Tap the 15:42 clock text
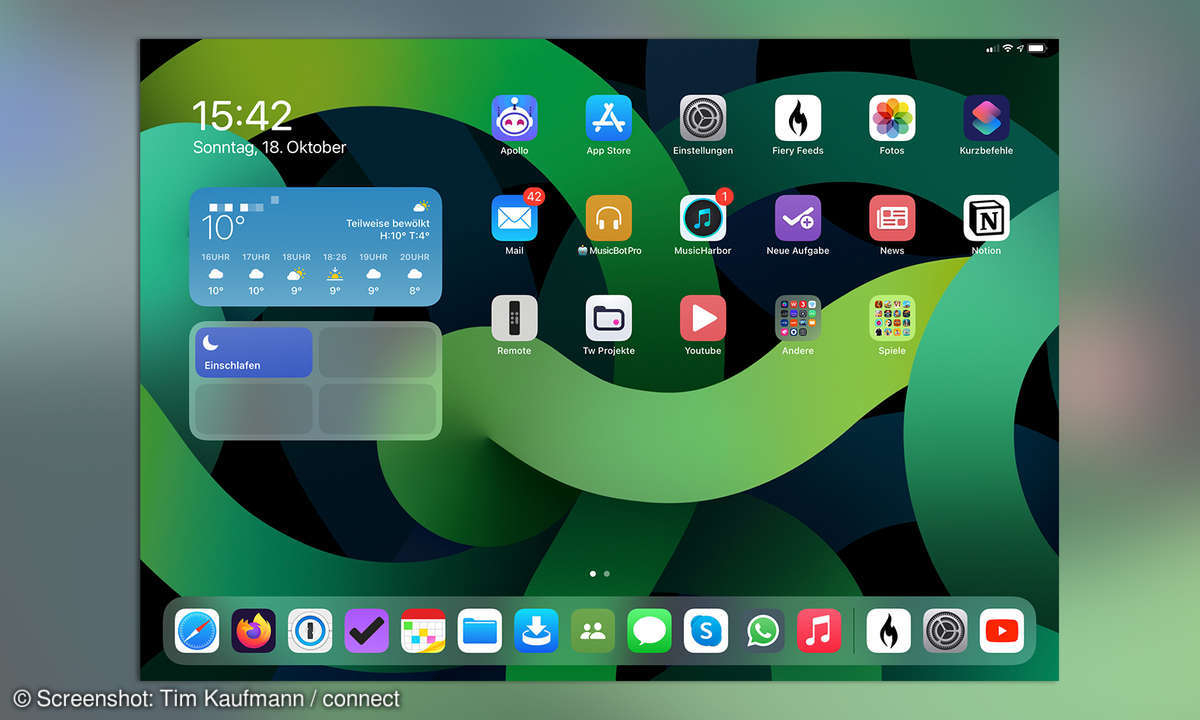Screen dimensions: 1200x720 [242, 116]
